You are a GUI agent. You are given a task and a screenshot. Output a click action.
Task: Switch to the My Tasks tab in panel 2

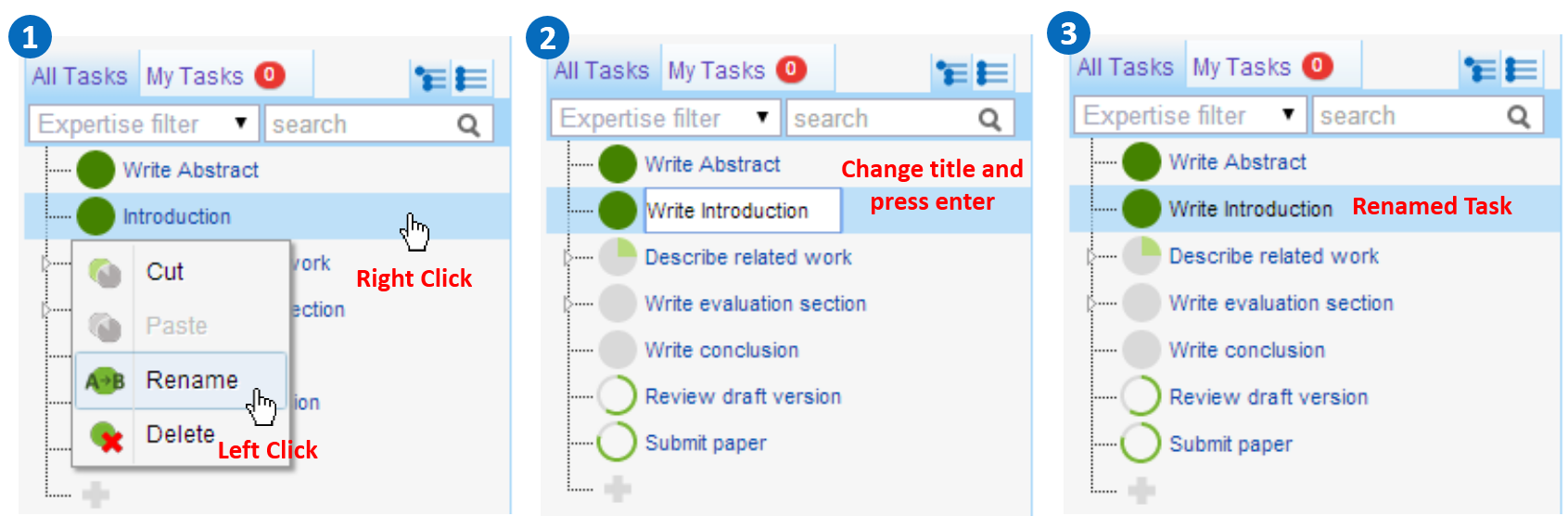(716, 71)
